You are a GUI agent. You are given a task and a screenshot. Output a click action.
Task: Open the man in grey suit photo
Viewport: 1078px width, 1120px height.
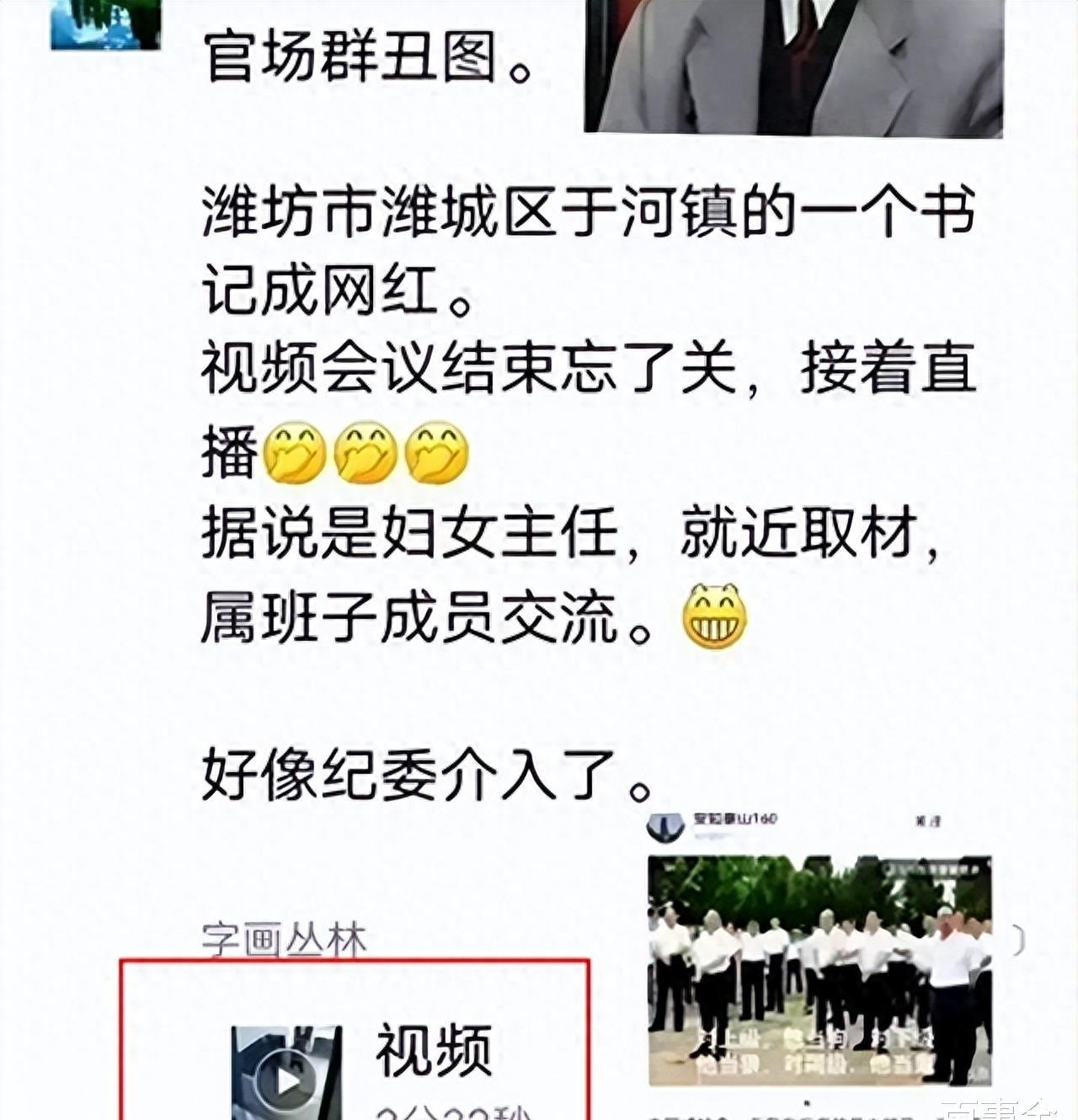pyautogui.click(x=793, y=66)
